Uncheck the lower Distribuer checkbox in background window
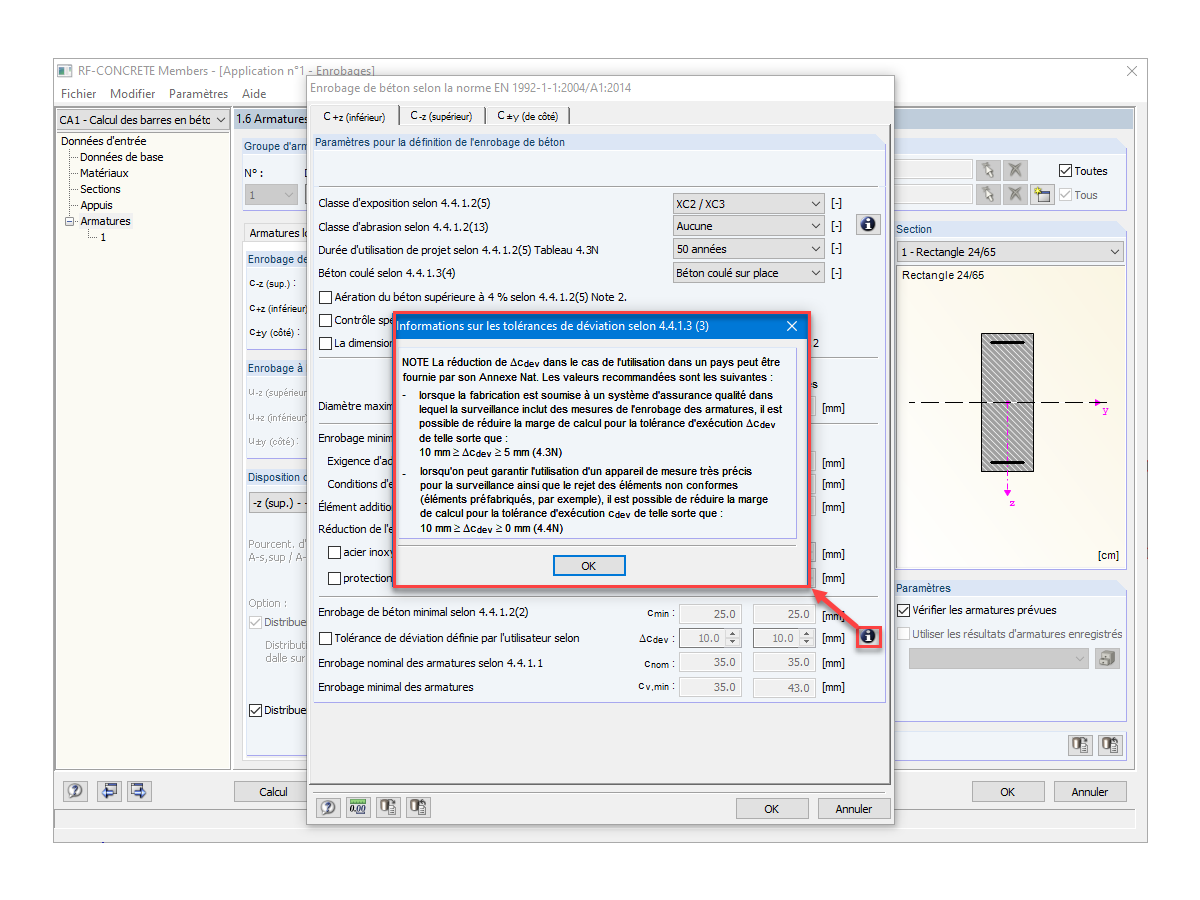 pyautogui.click(x=256, y=710)
